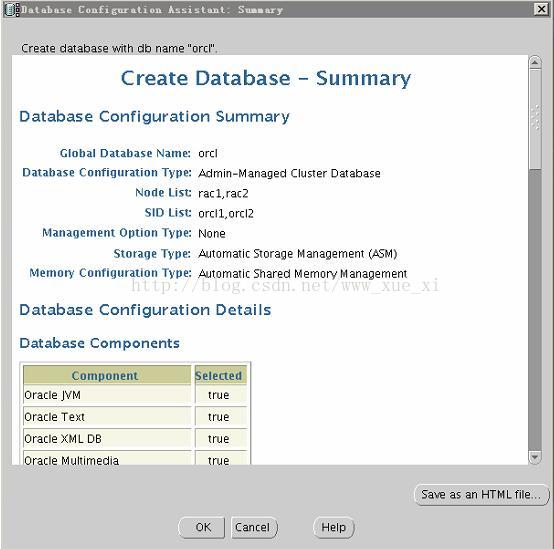This screenshot has width=554, height=549.
Task: Click the Node List label
Action: click(x=163, y=193)
